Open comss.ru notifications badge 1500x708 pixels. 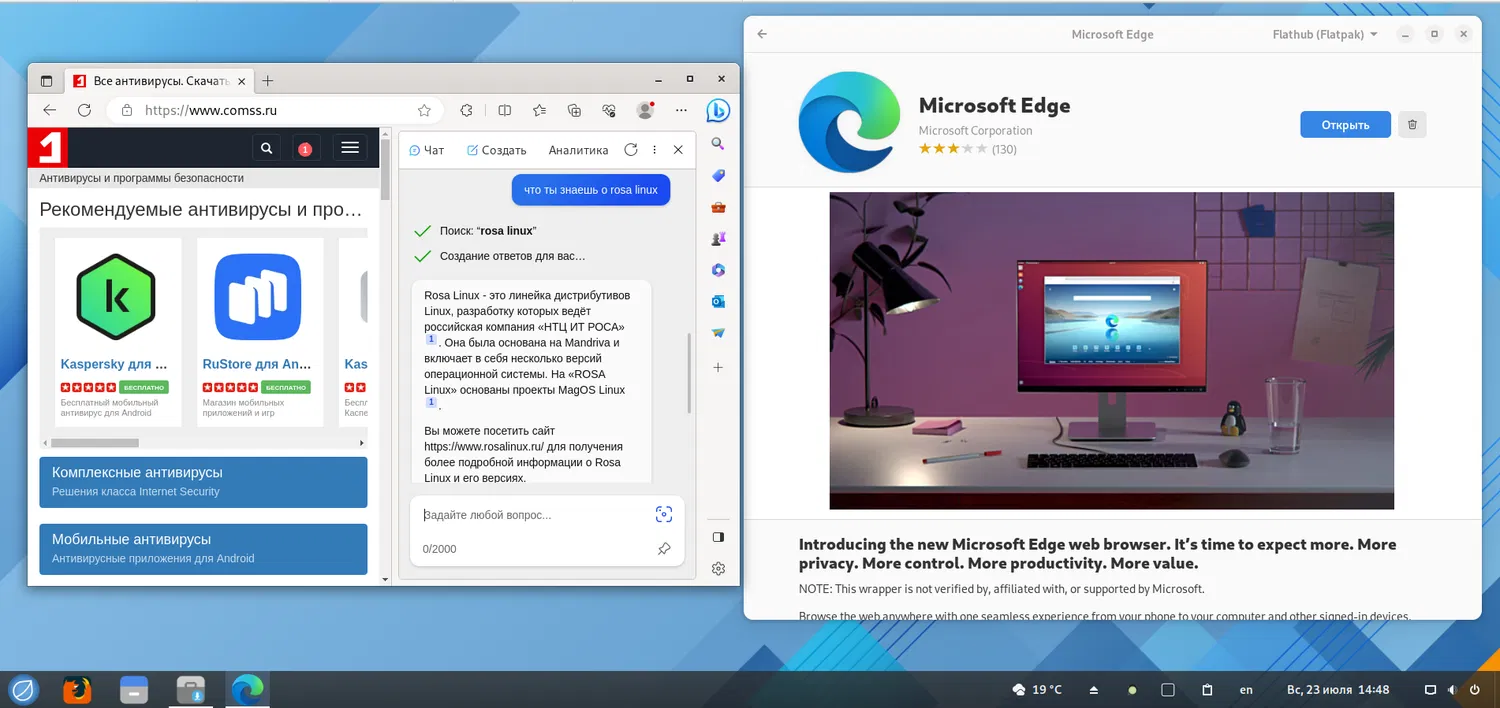click(x=305, y=149)
